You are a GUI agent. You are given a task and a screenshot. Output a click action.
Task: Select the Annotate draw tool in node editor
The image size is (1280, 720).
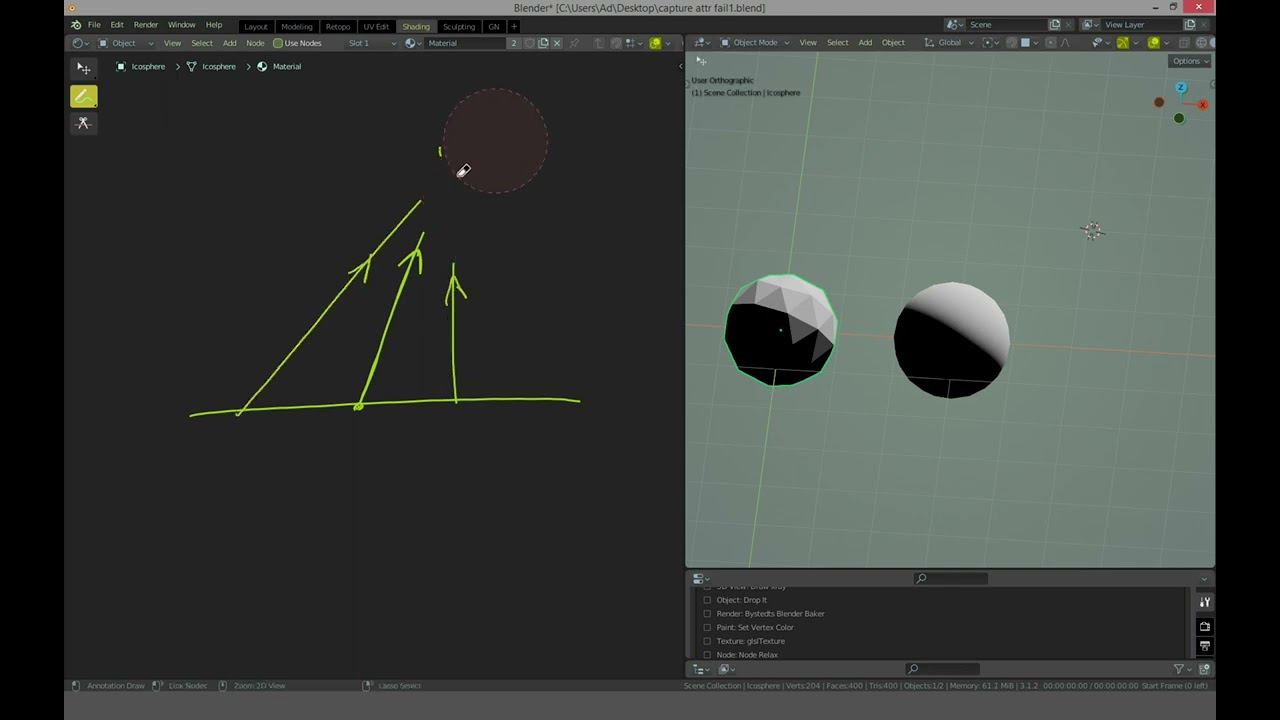[83, 96]
